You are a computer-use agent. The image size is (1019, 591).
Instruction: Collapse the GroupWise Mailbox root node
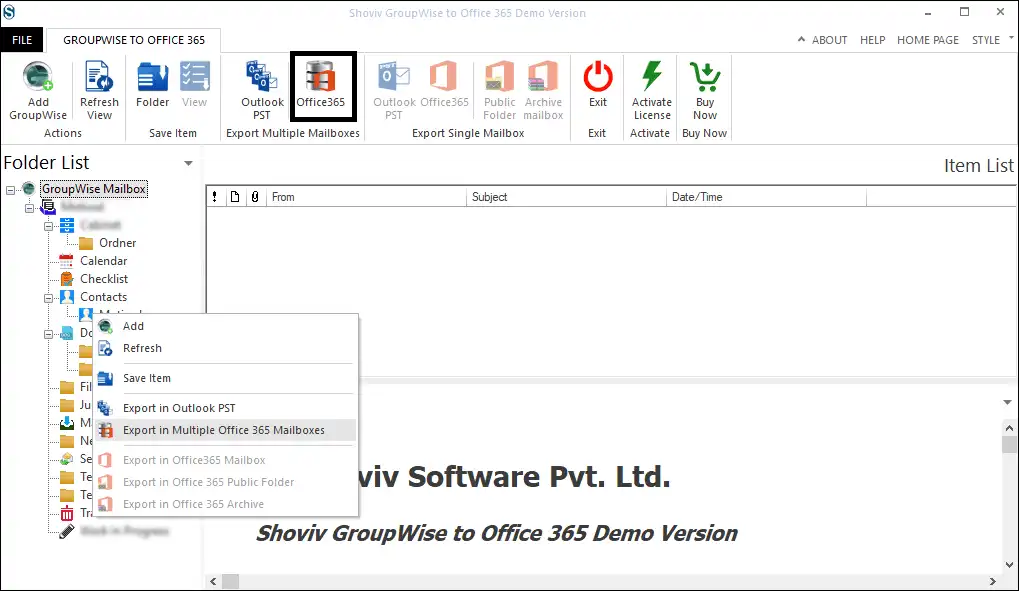pos(10,190)
